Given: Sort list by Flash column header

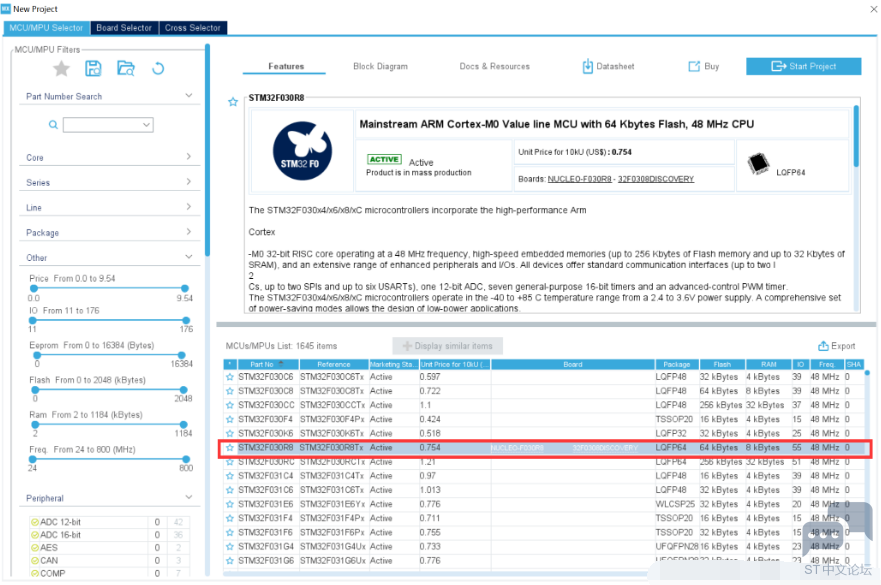Looking at the screenshot, I should (x=722, y=364).
